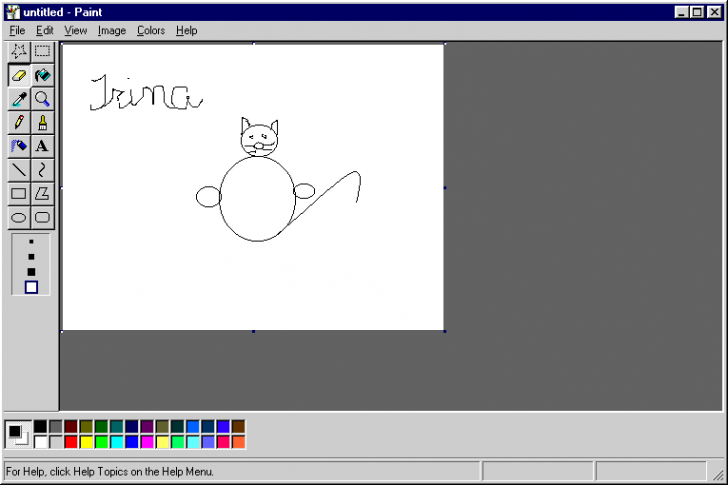Select the rectangular Select tool
728x485 pixels.
(x=42, y=51)
